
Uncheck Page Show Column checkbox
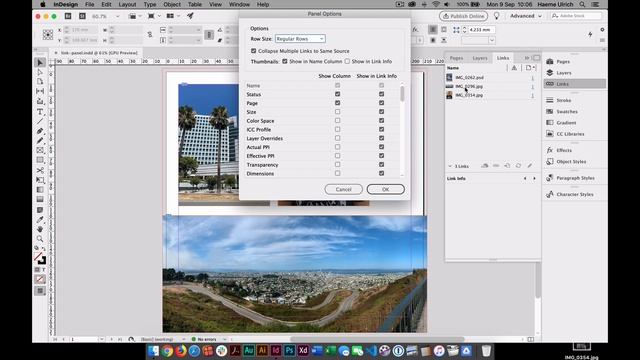(338, 103)
